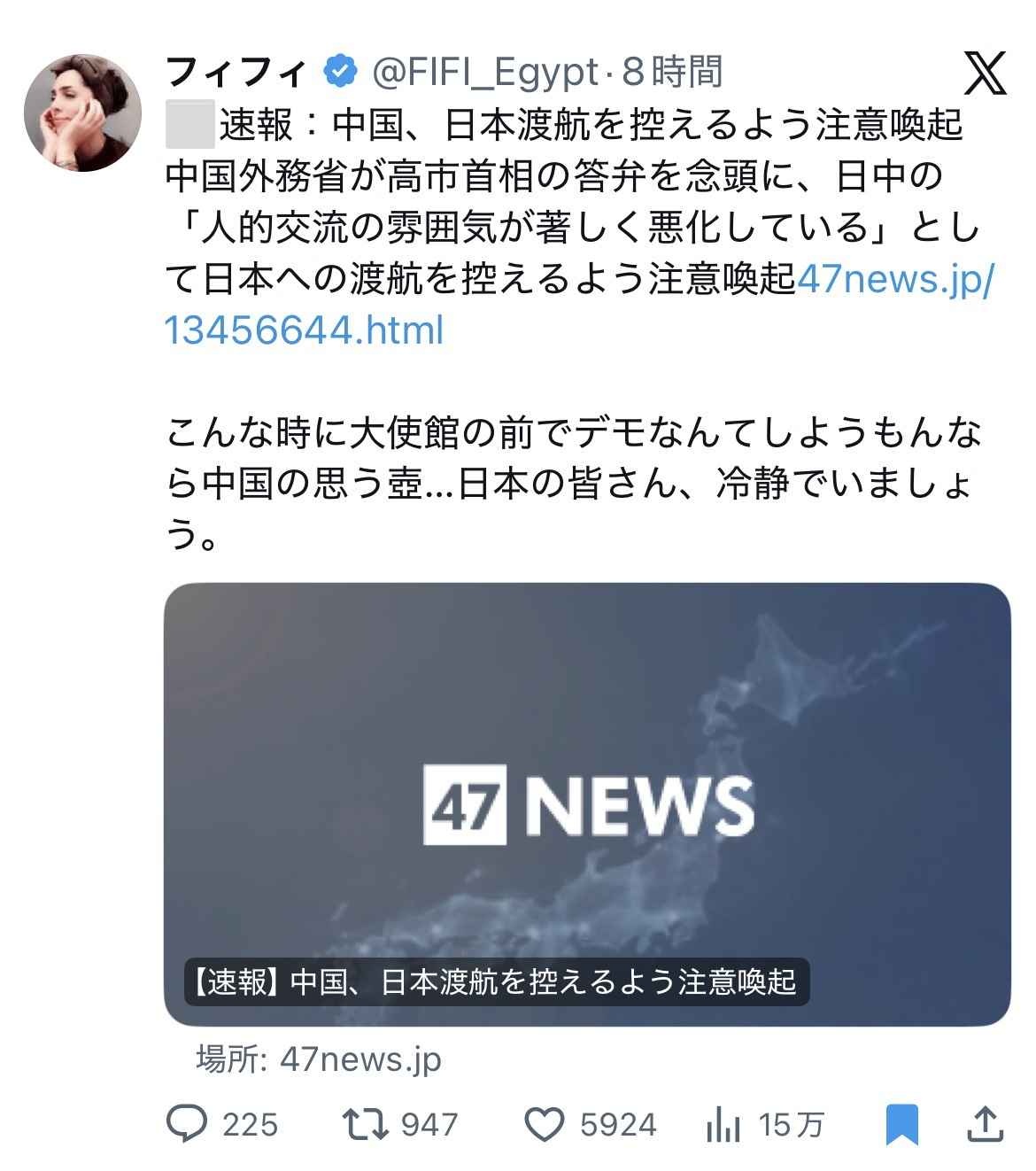Screen dimensions: 1036x1171
Task: Toggle the blue bookmark icon
Action: coord(902,1125)
